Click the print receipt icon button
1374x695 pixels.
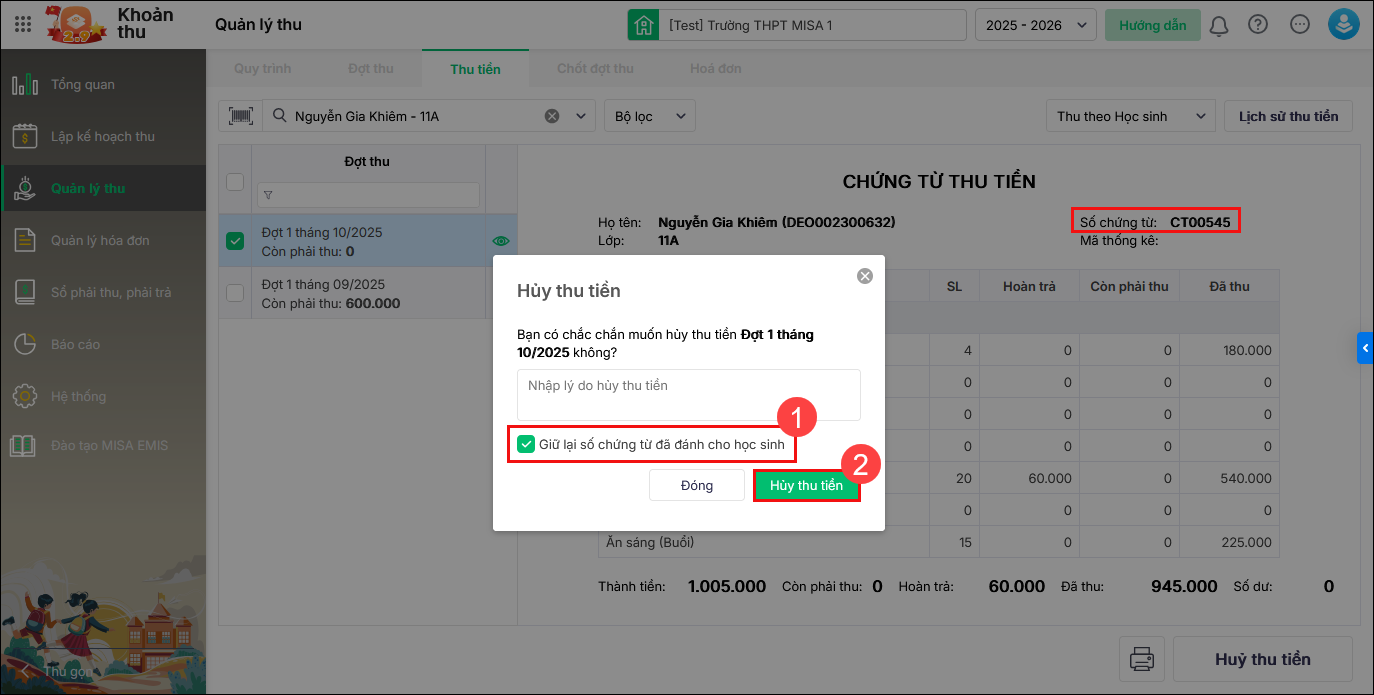coord(1141,659)
